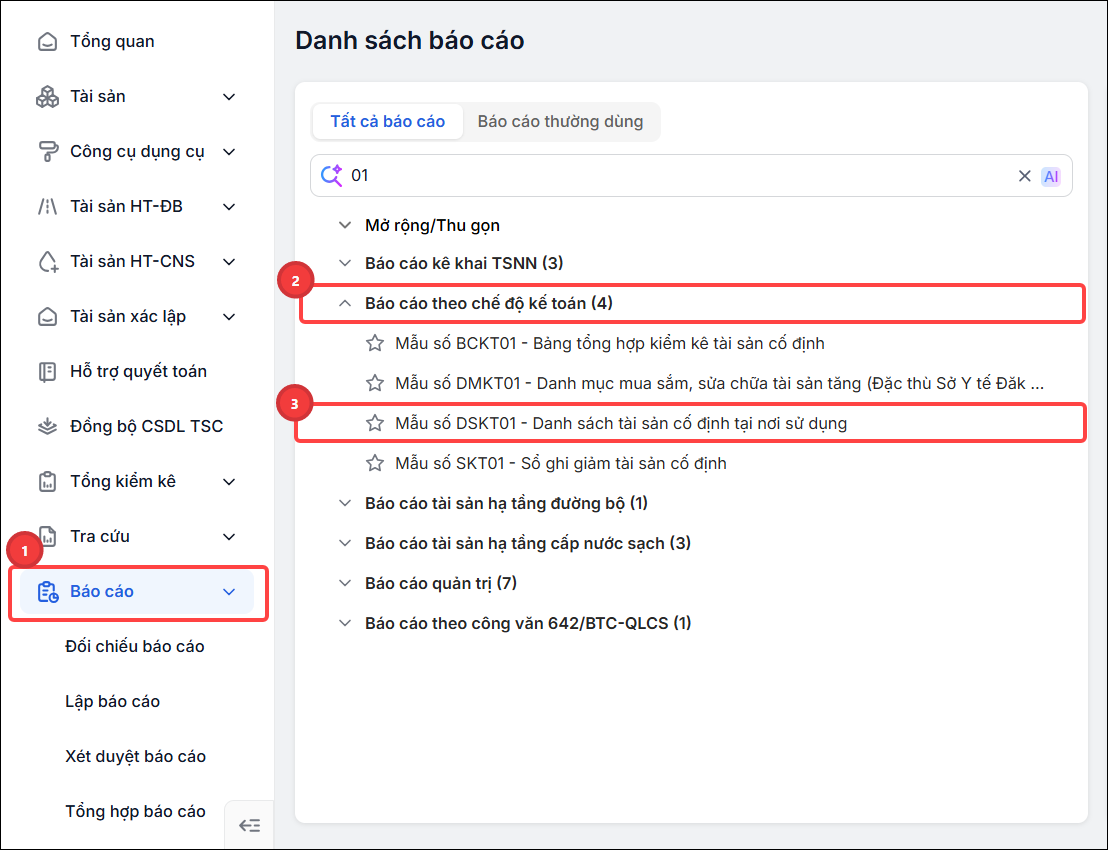The width and height of the screenshot is (1108, 850).
Task: Click in the report search field
Action: [691, 176]
